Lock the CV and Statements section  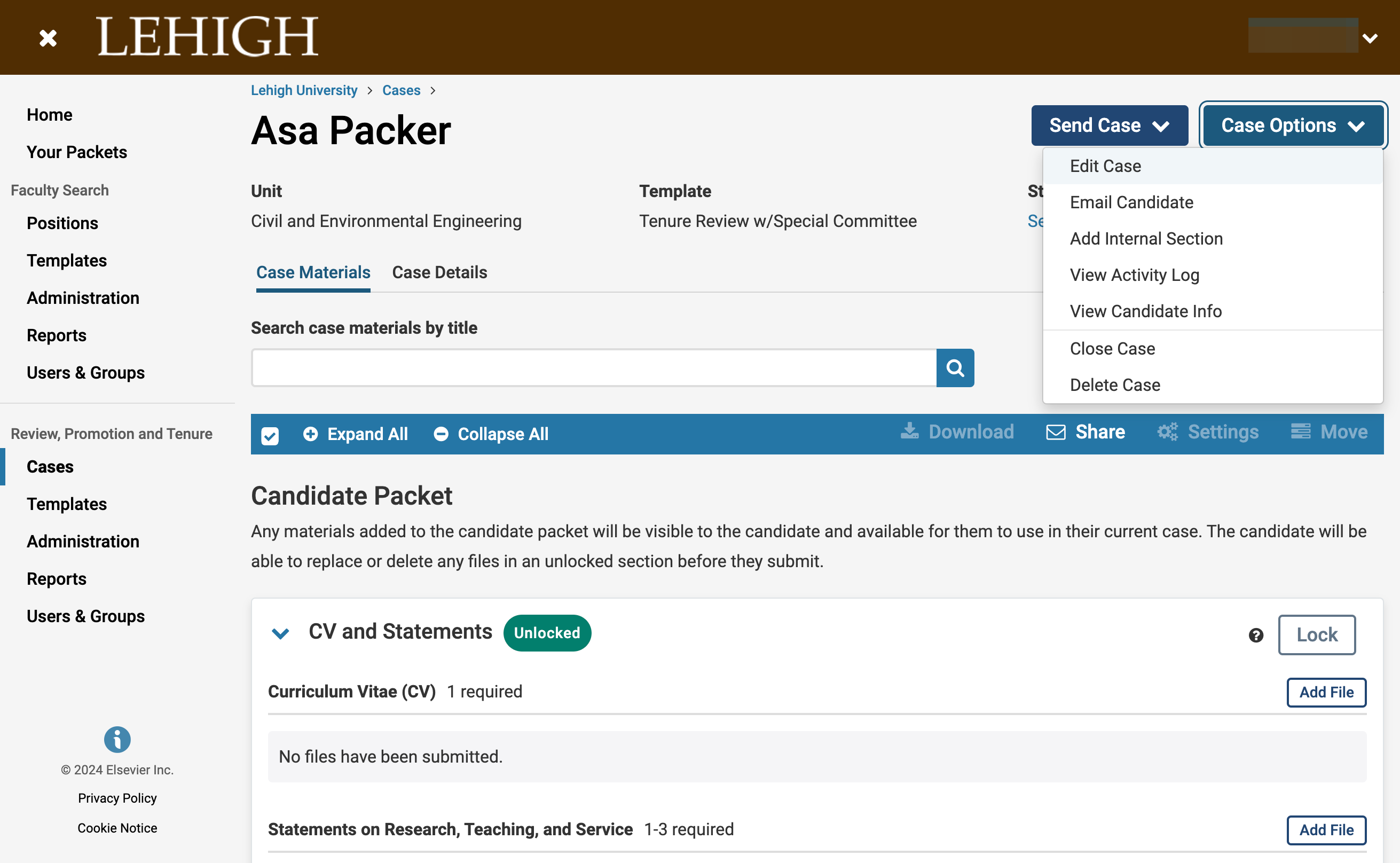pos(1316,634)
